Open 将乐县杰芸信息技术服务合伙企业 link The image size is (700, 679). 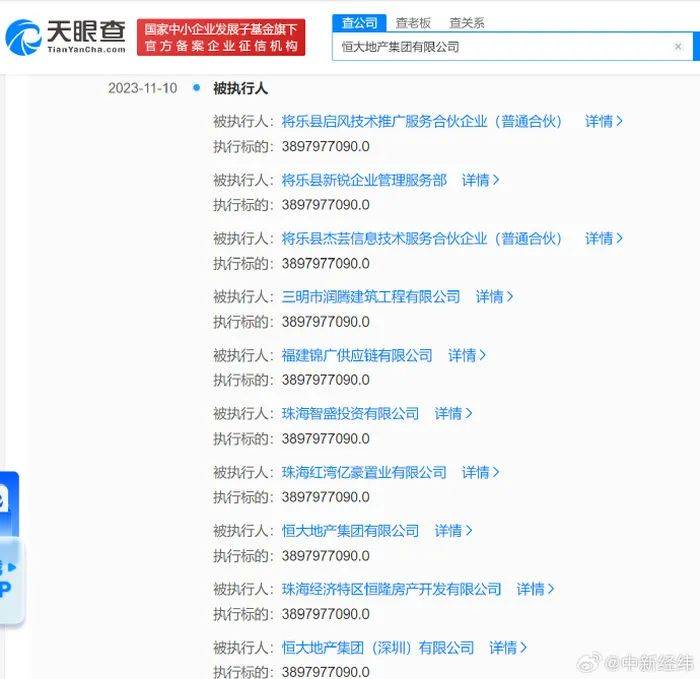click(x=422, y=238)
